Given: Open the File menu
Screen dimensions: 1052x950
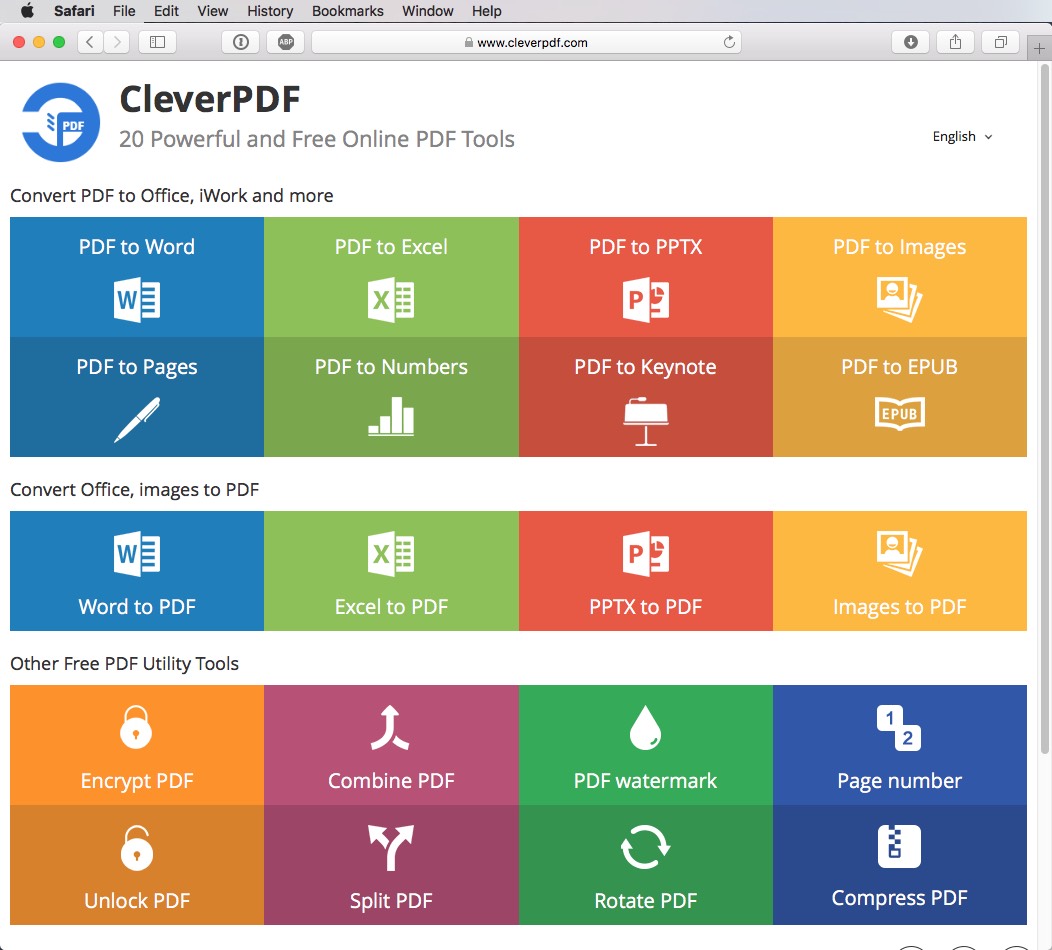Looking at the screenshot, I should [x=124, y=11].
